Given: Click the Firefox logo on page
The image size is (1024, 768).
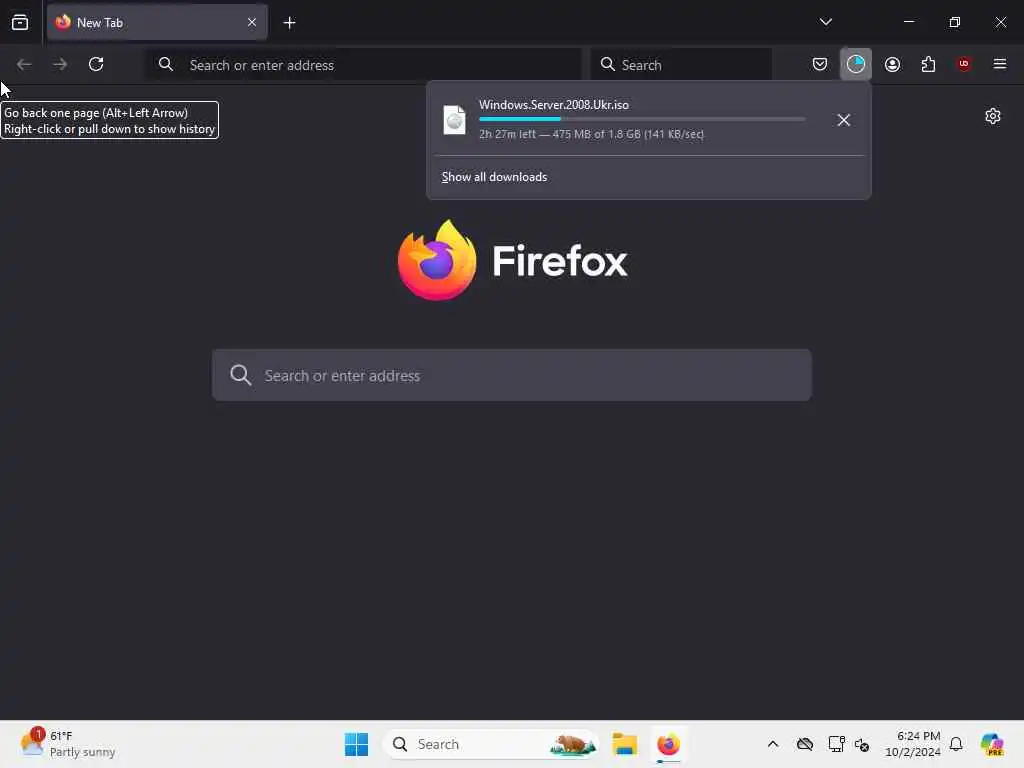Looking at the screenshot, I should (437, 261).
